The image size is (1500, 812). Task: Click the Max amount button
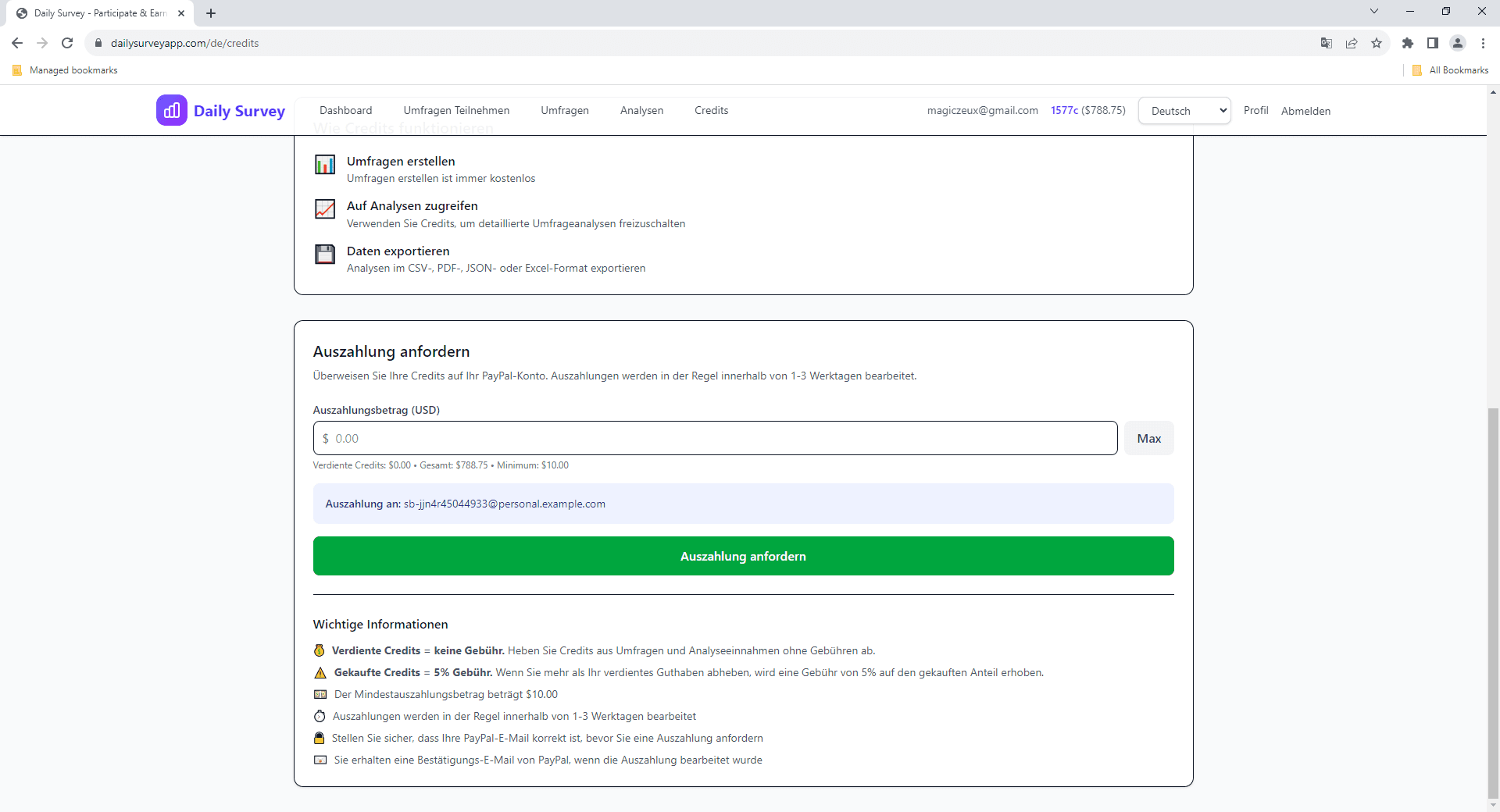click(x=1148, y=438)
